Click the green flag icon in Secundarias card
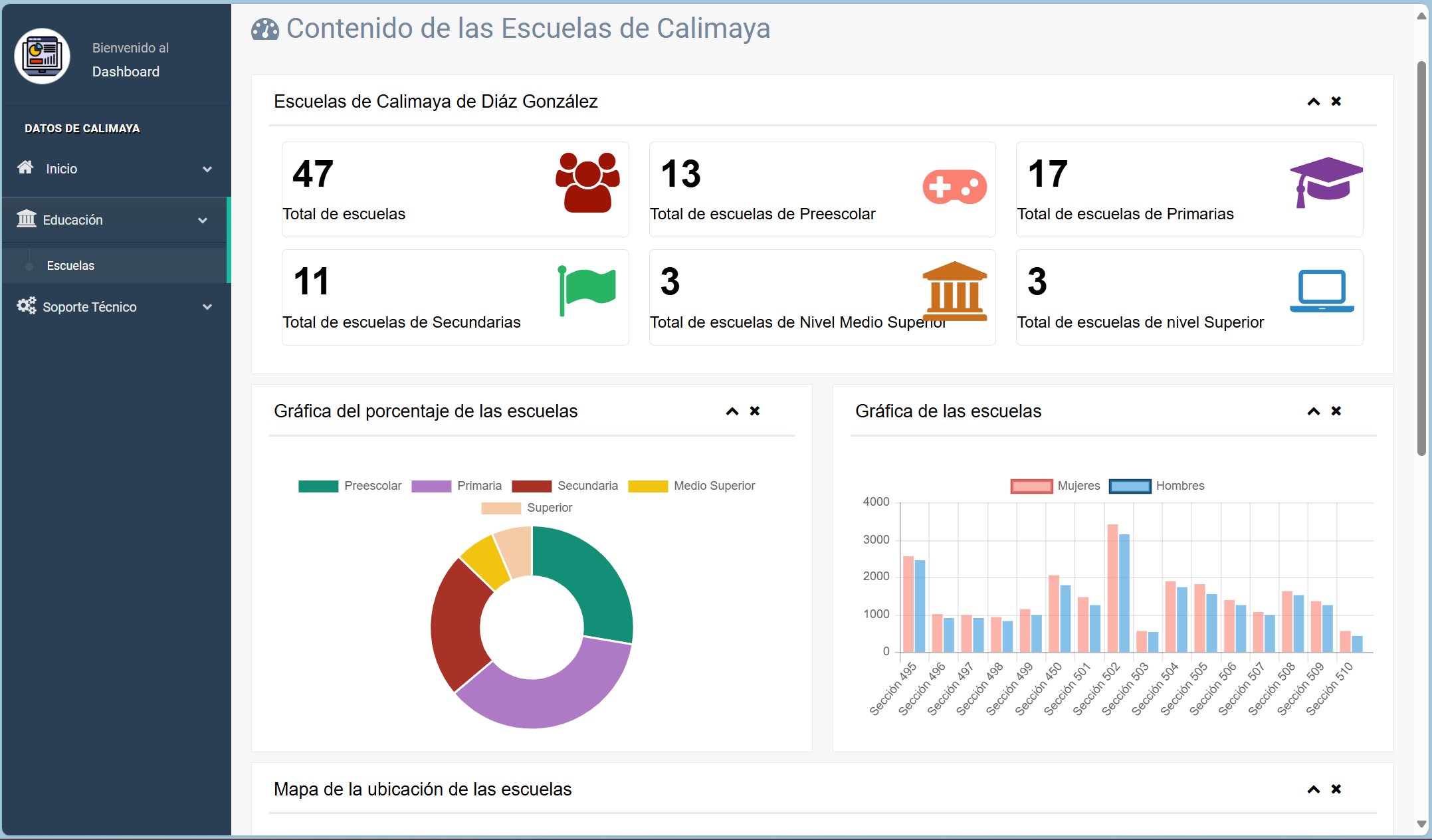1432x840 pixels. coord(587,290)
